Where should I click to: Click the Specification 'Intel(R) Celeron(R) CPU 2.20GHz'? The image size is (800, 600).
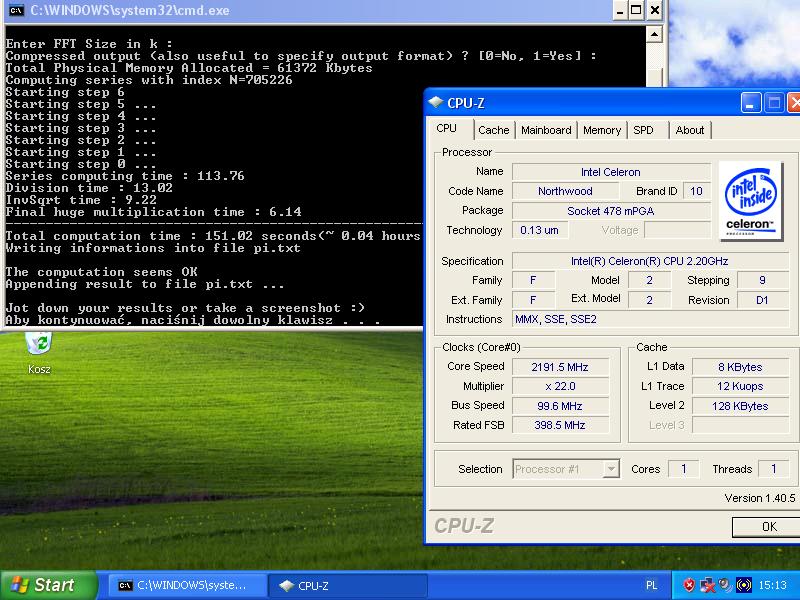[x=650, y=261]
